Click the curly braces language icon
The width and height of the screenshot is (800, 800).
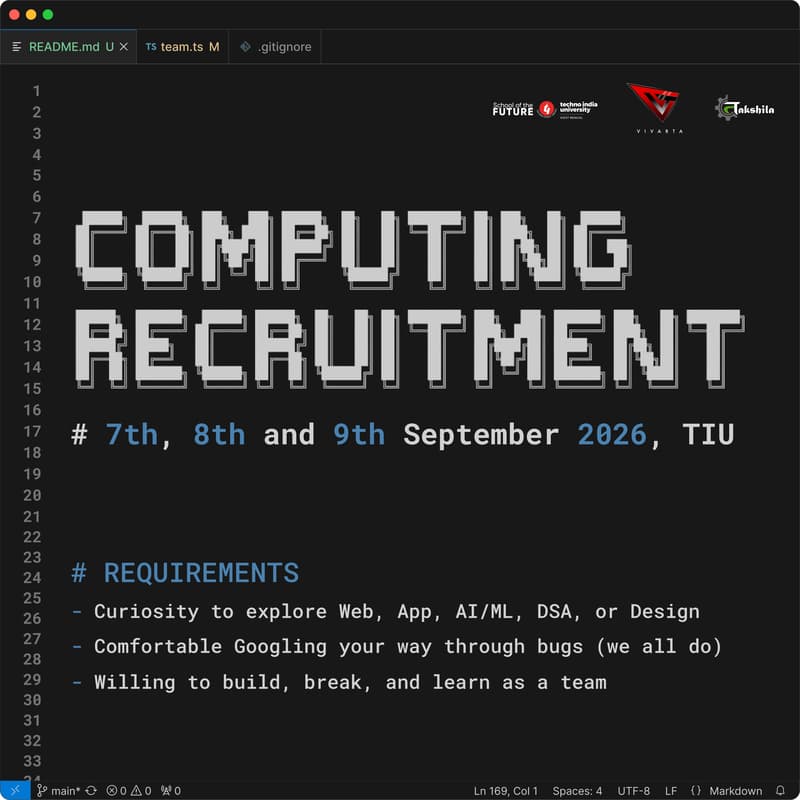point(695,791)
